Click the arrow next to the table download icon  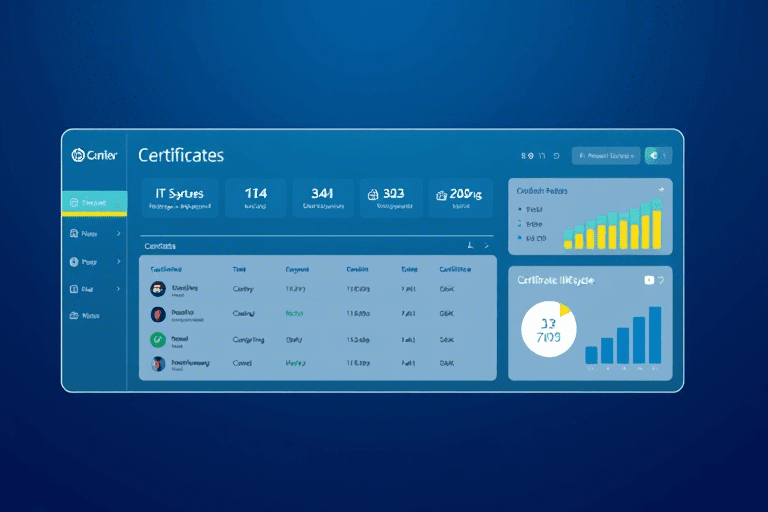pyautogui.click(x=486, y=245)
